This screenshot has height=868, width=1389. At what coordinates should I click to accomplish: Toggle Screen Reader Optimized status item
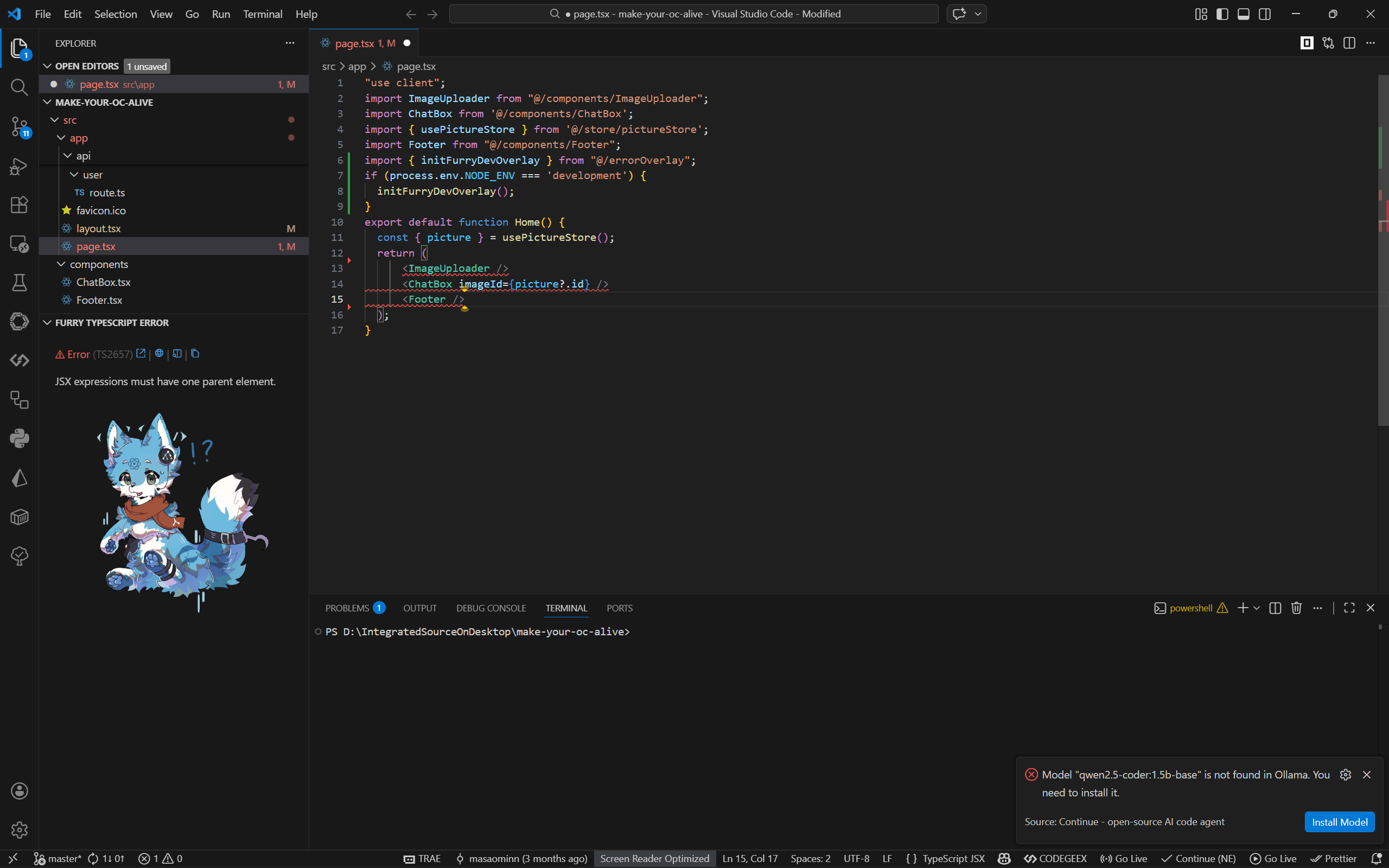coord(654,858)
